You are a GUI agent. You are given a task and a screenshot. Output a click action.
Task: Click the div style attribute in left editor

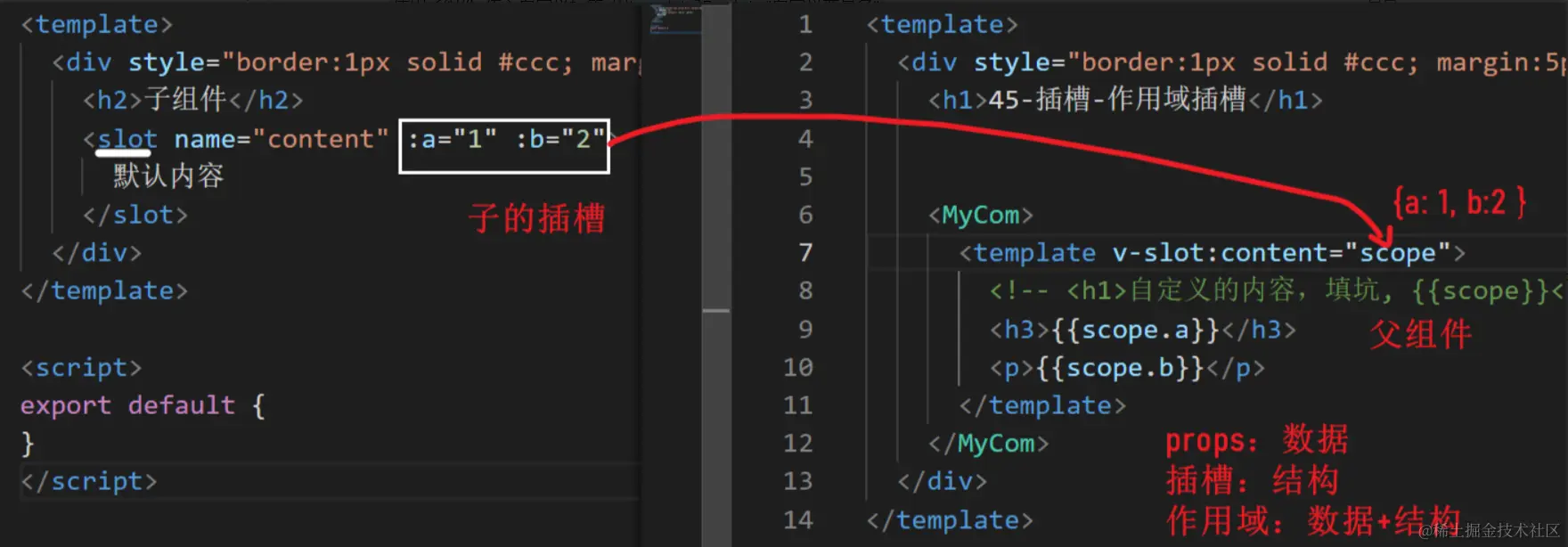[x=384, y=62]
